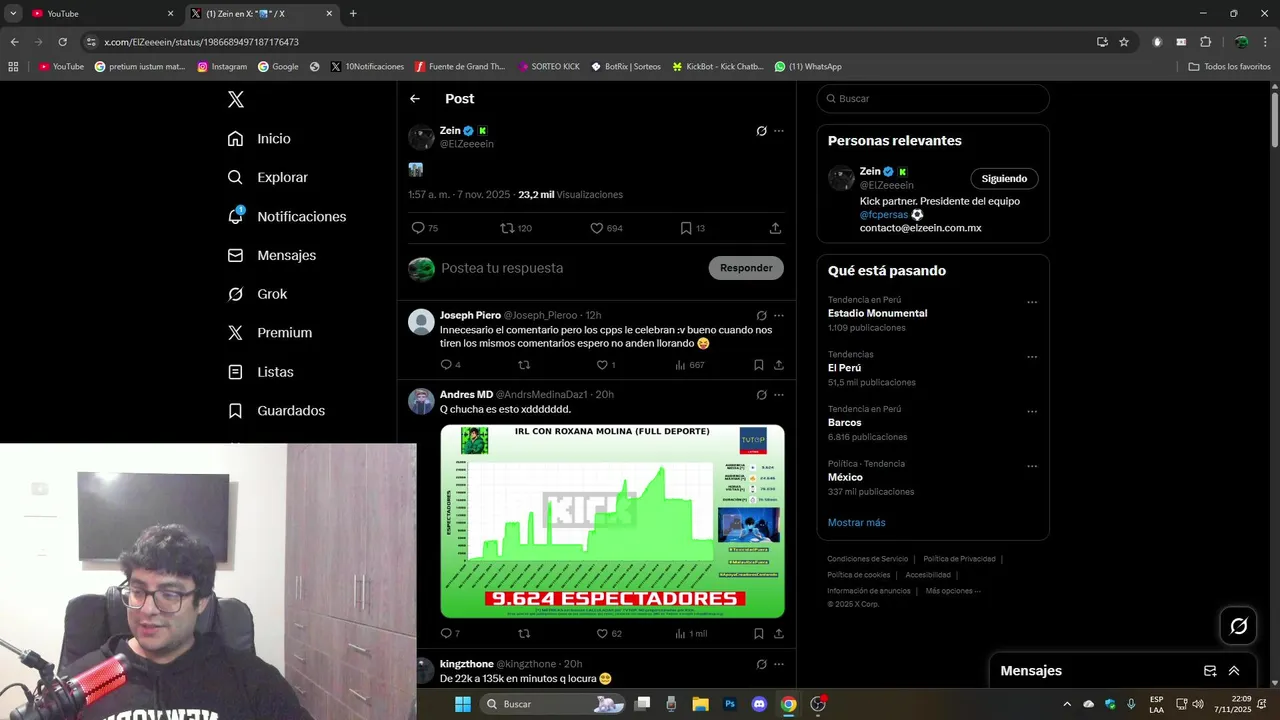Click Mostrar más under trends
This screenshot has height=720, width=1280.
[856, 522]
